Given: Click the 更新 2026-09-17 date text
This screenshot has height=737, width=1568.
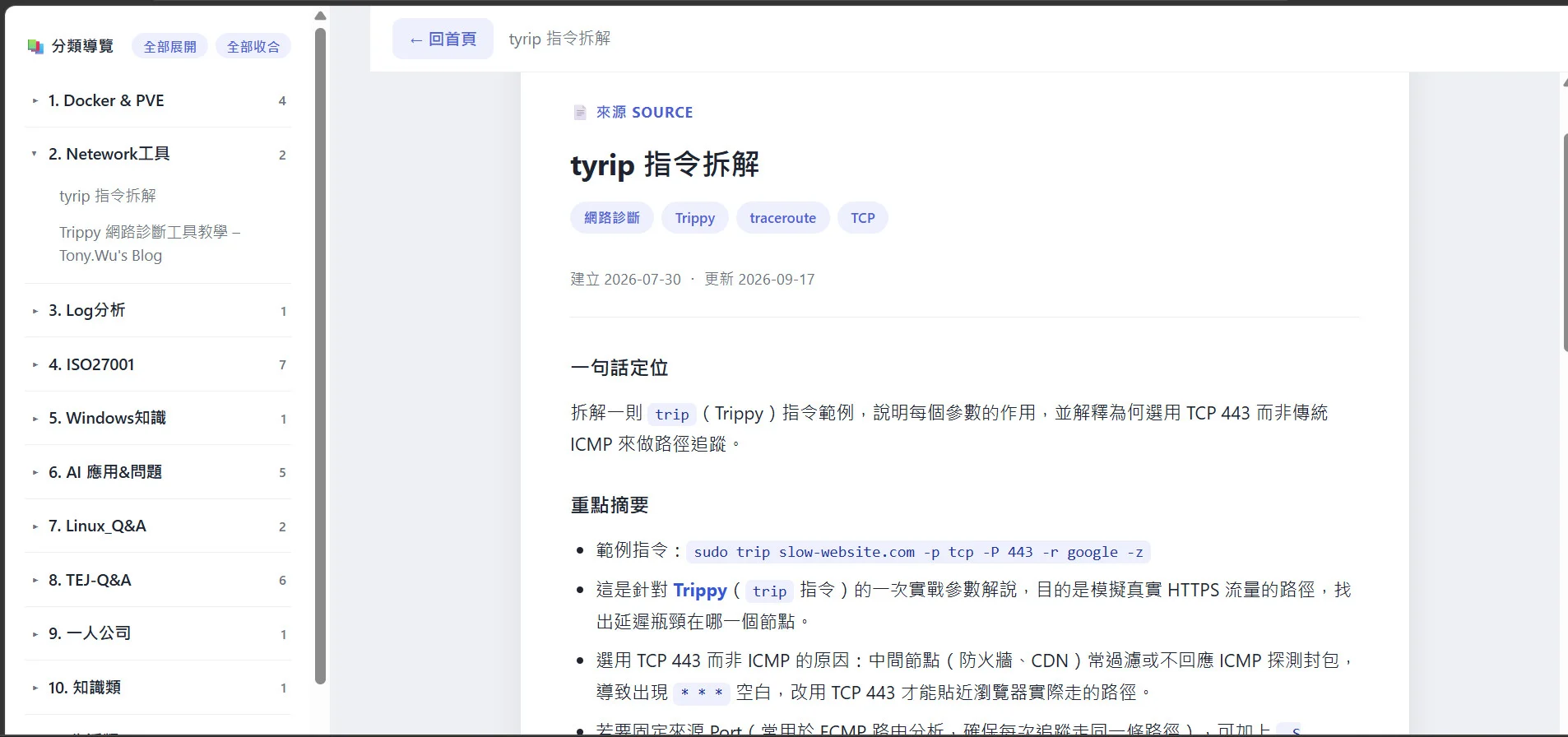Looking at the screenshot, I should [759, 280].
